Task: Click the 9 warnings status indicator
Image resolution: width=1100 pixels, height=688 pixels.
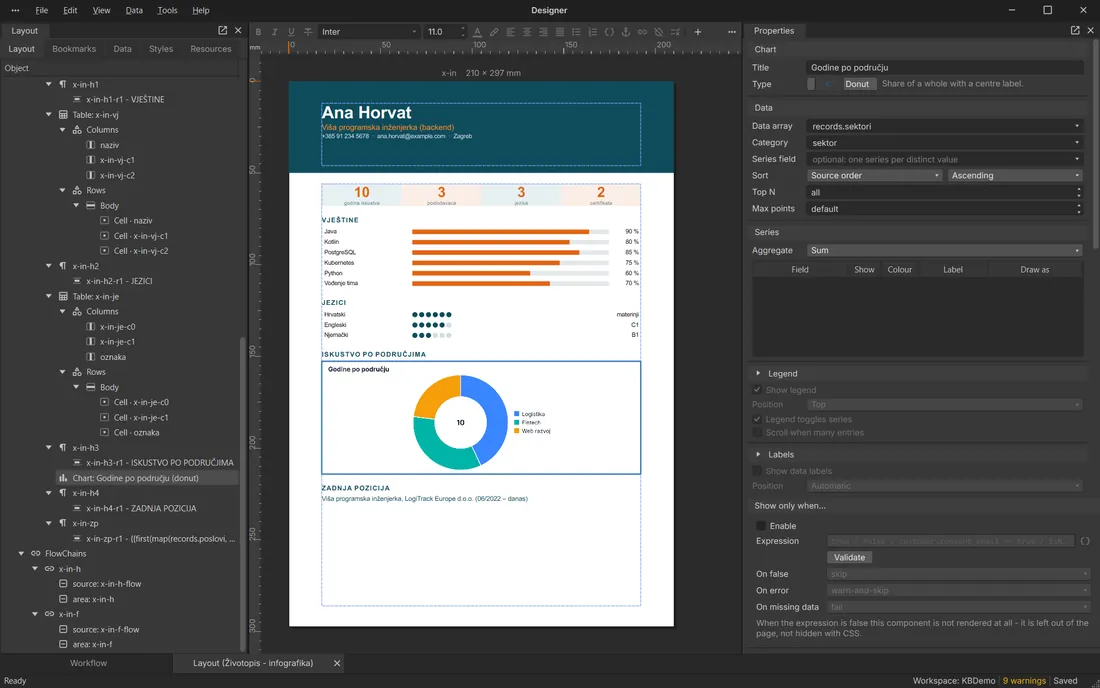Action: tap(1024, 681)
